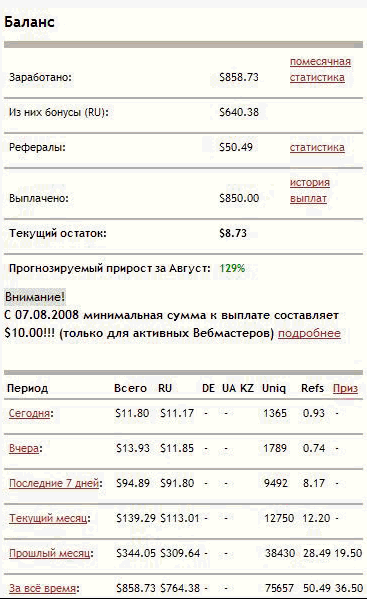Click the Приз column header link
The image size is (367, 599).
pyautogui.click(x=345, y=389)
